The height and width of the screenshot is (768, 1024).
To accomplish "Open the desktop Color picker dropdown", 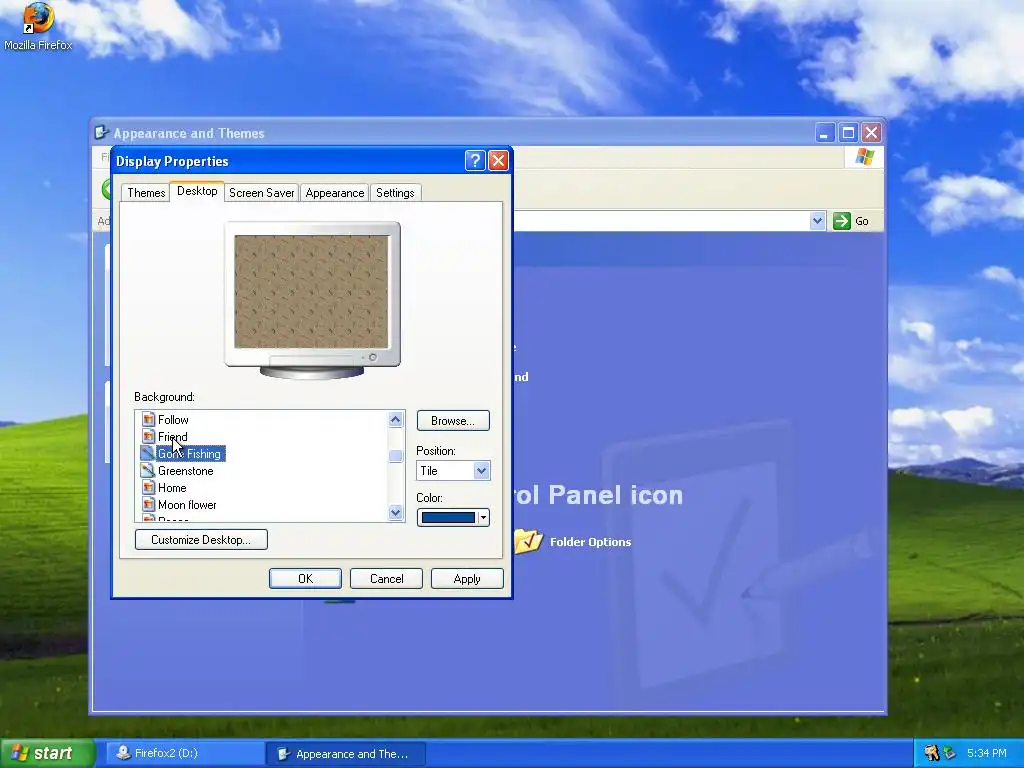I will 453,518.
